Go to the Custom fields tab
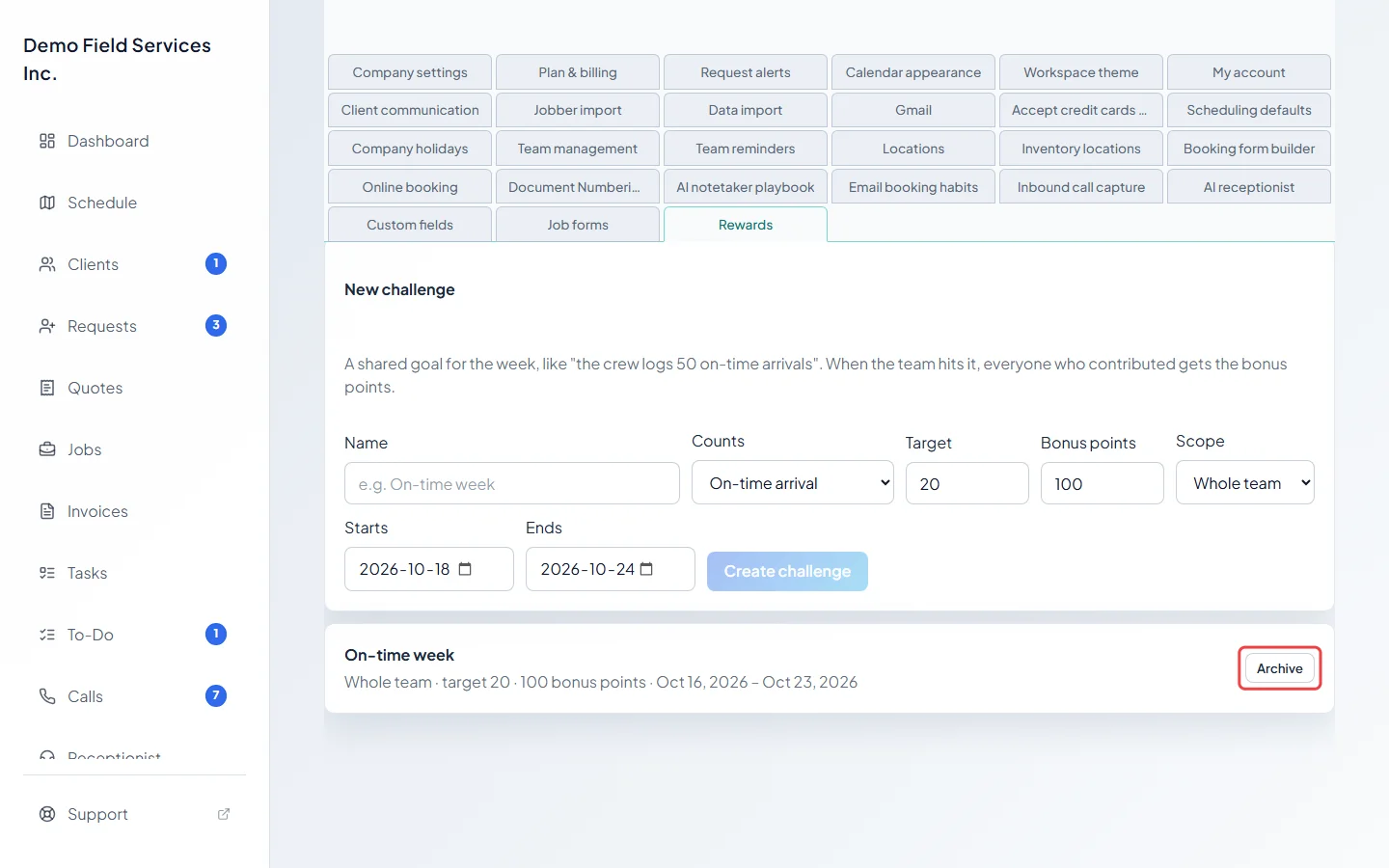 (410, 225)
